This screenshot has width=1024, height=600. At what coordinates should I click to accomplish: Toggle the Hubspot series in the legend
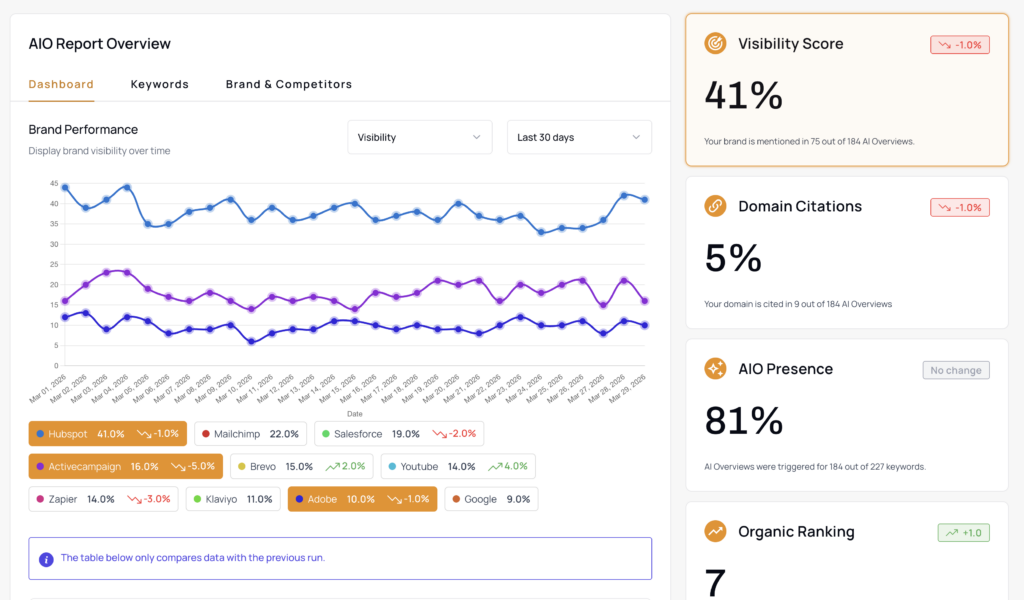coord(107,434)
